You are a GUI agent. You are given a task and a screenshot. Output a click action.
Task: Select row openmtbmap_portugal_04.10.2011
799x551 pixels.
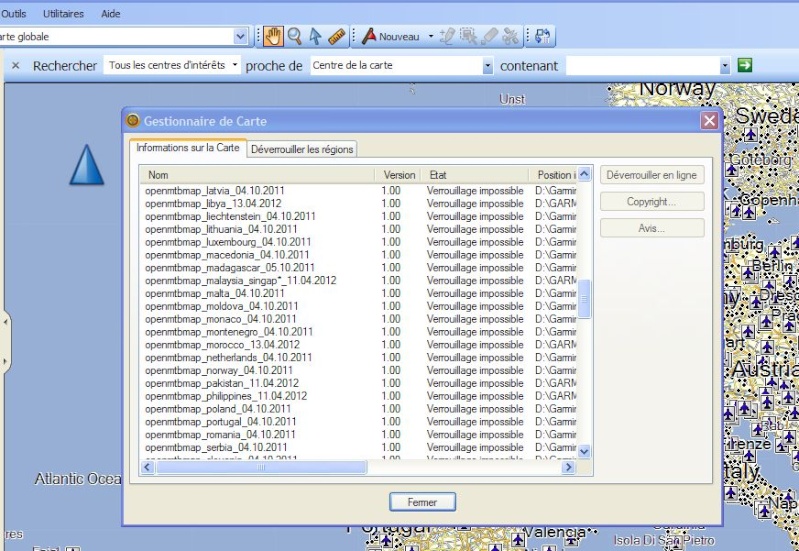tap(359, 422)
